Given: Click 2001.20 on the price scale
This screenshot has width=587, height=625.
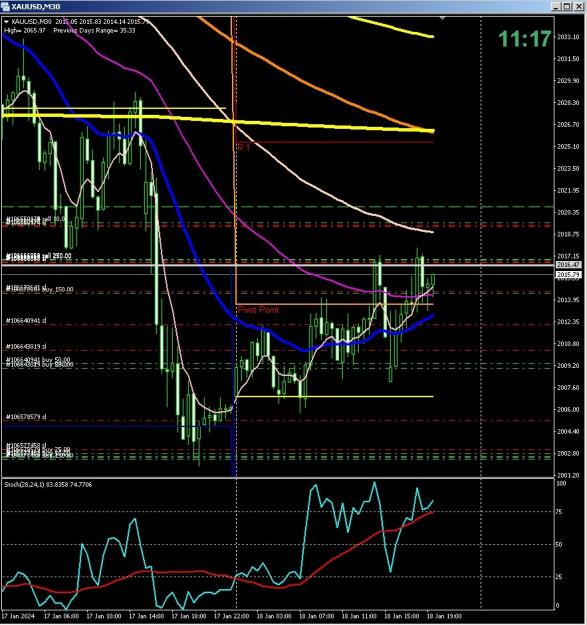Looking at the screenshot, I should [568, 475].
